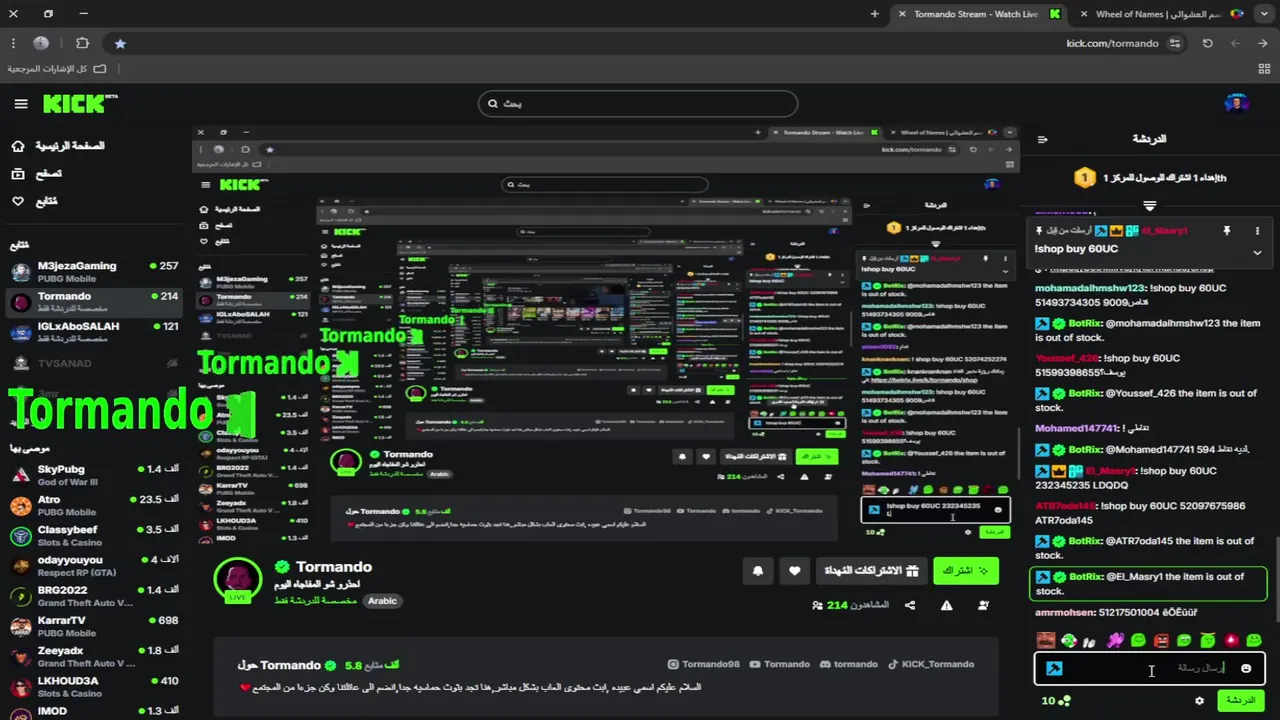
Task: Open the browser tab search dropdown
Action: (1262, 14)
